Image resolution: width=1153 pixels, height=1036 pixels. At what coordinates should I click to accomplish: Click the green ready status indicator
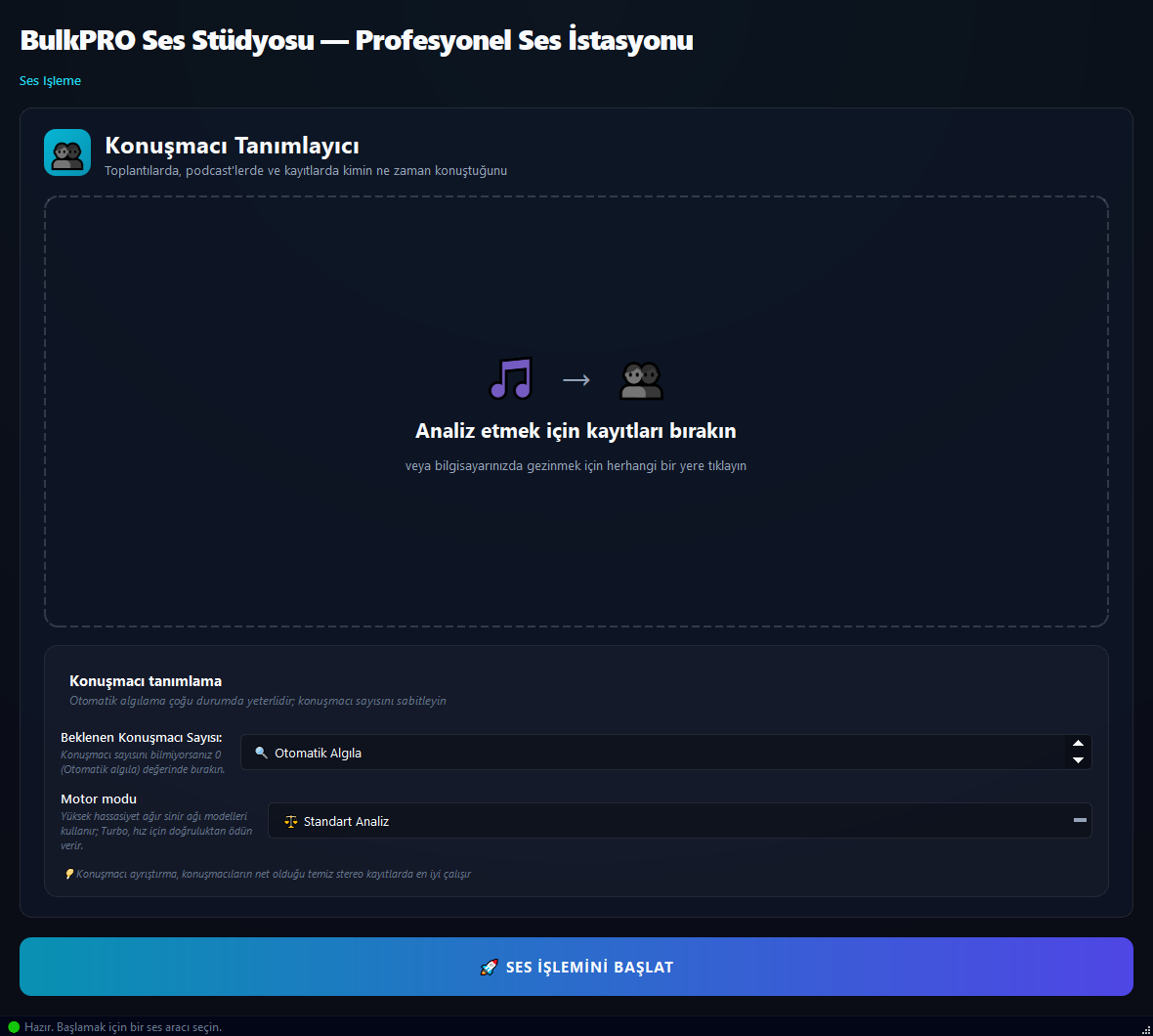(14, 1027)
